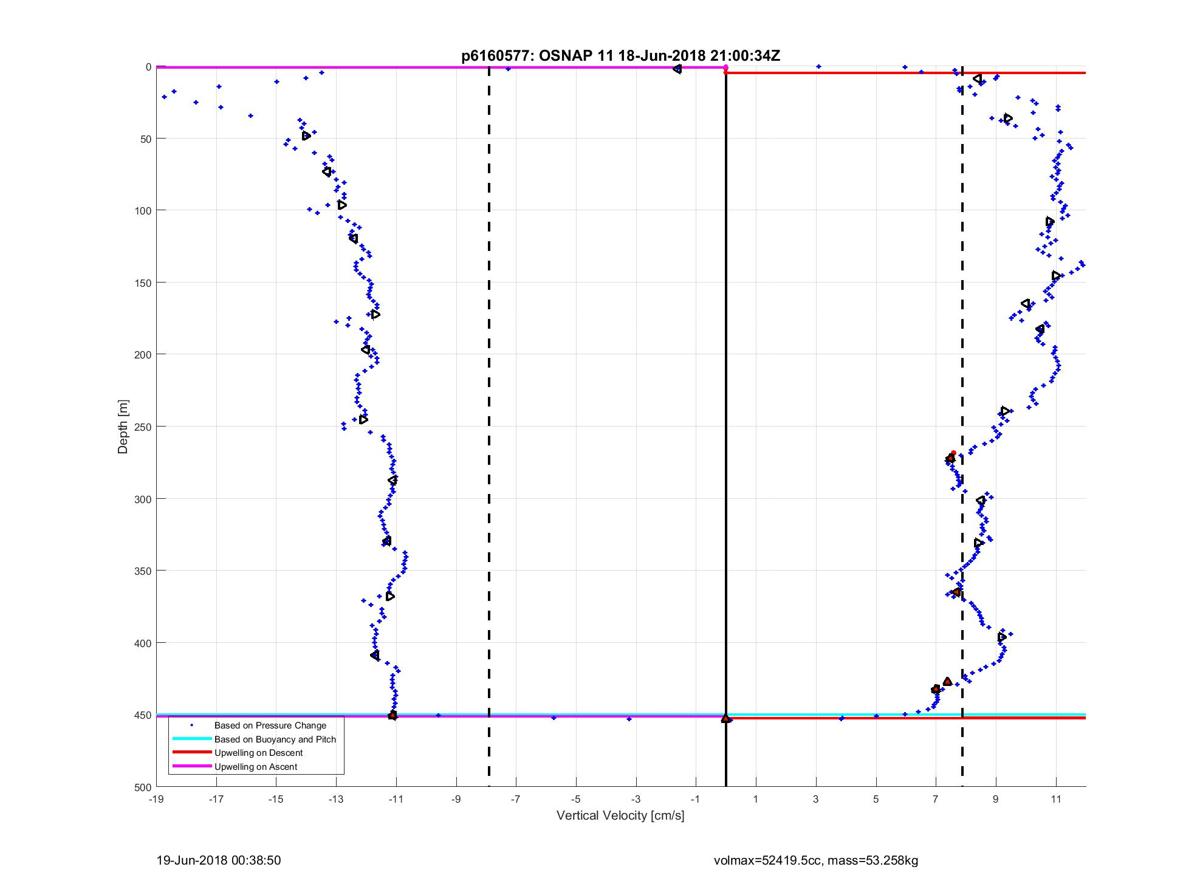1200x885 pixels.
Task: Click the x-axis tick label '-9'
Action: [456, 799]
